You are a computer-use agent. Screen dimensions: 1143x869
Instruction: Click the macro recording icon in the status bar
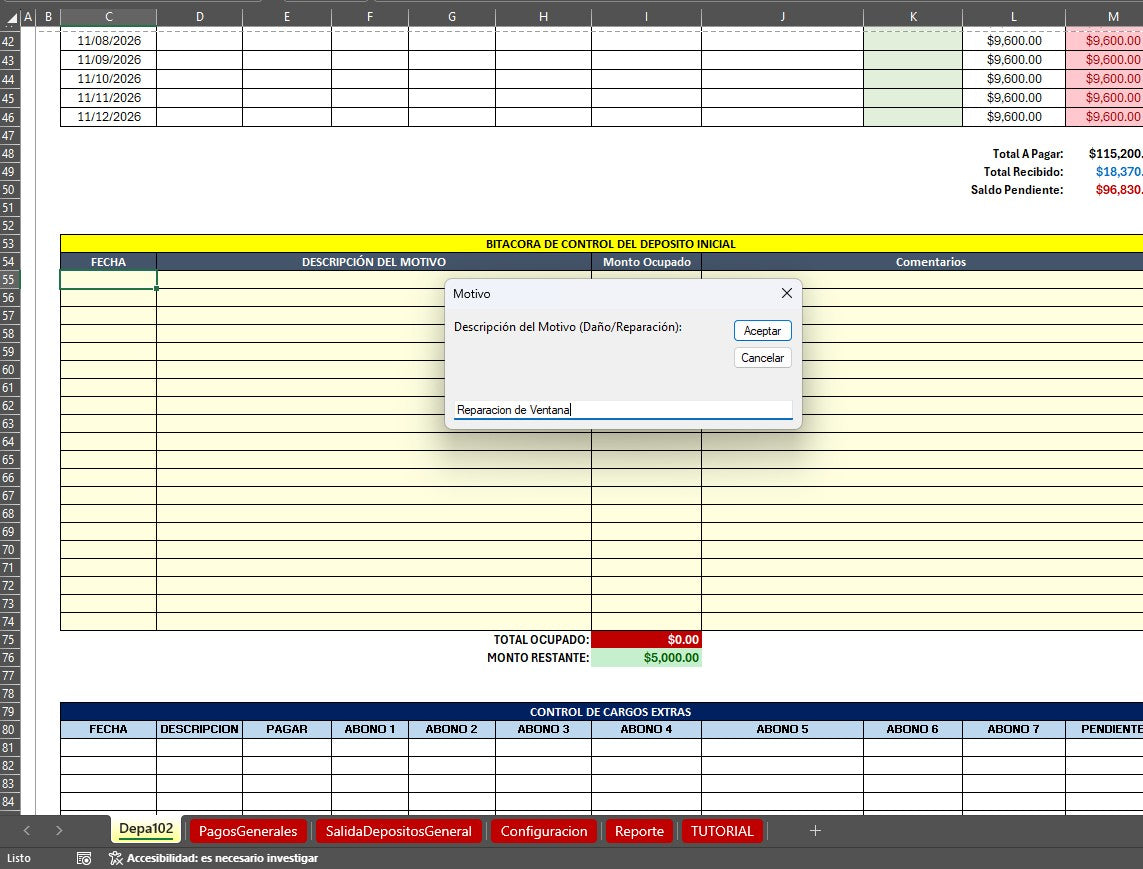click(84, 858)
